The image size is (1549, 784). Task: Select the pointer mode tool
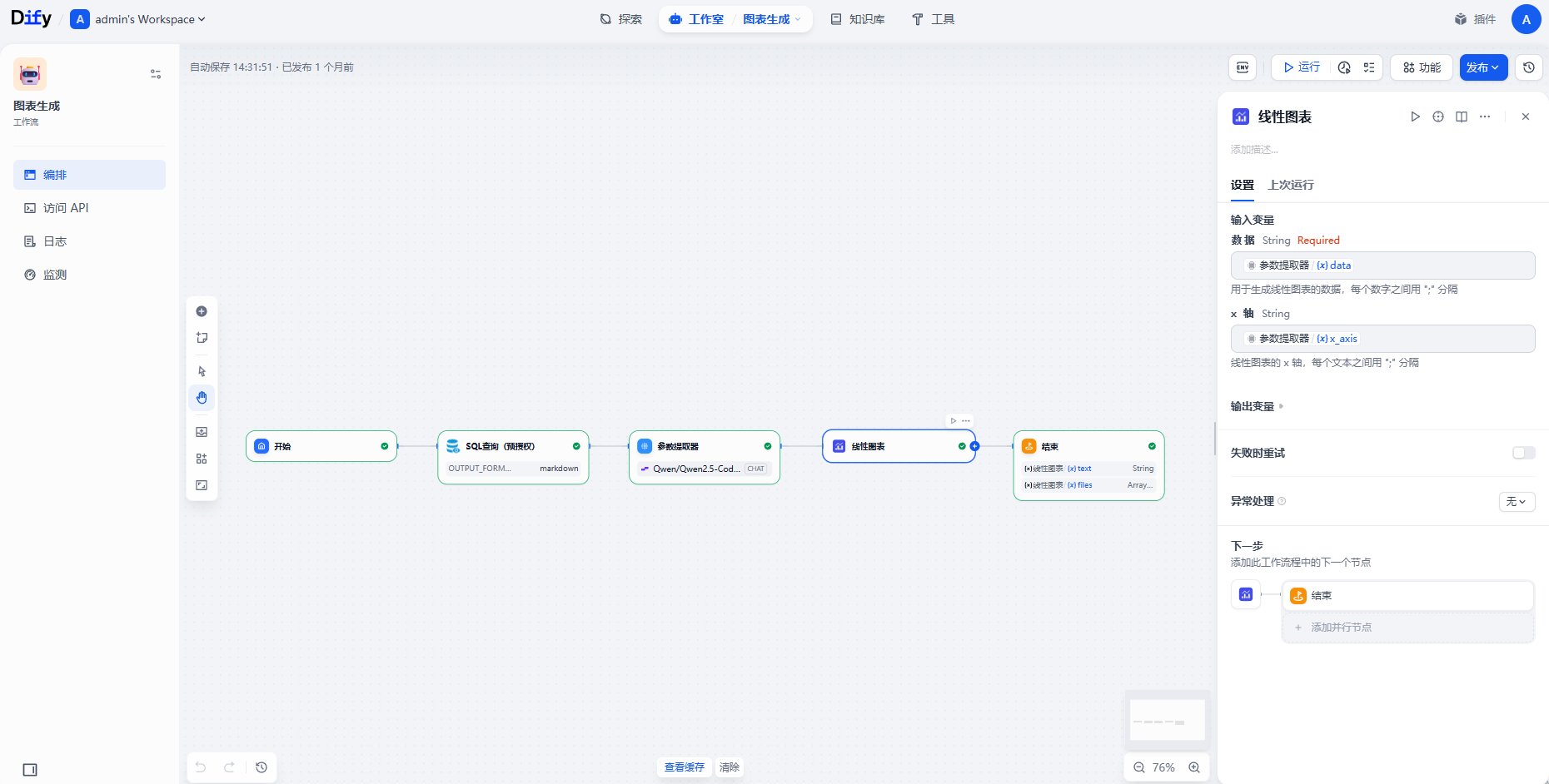[x=202, y=371]
